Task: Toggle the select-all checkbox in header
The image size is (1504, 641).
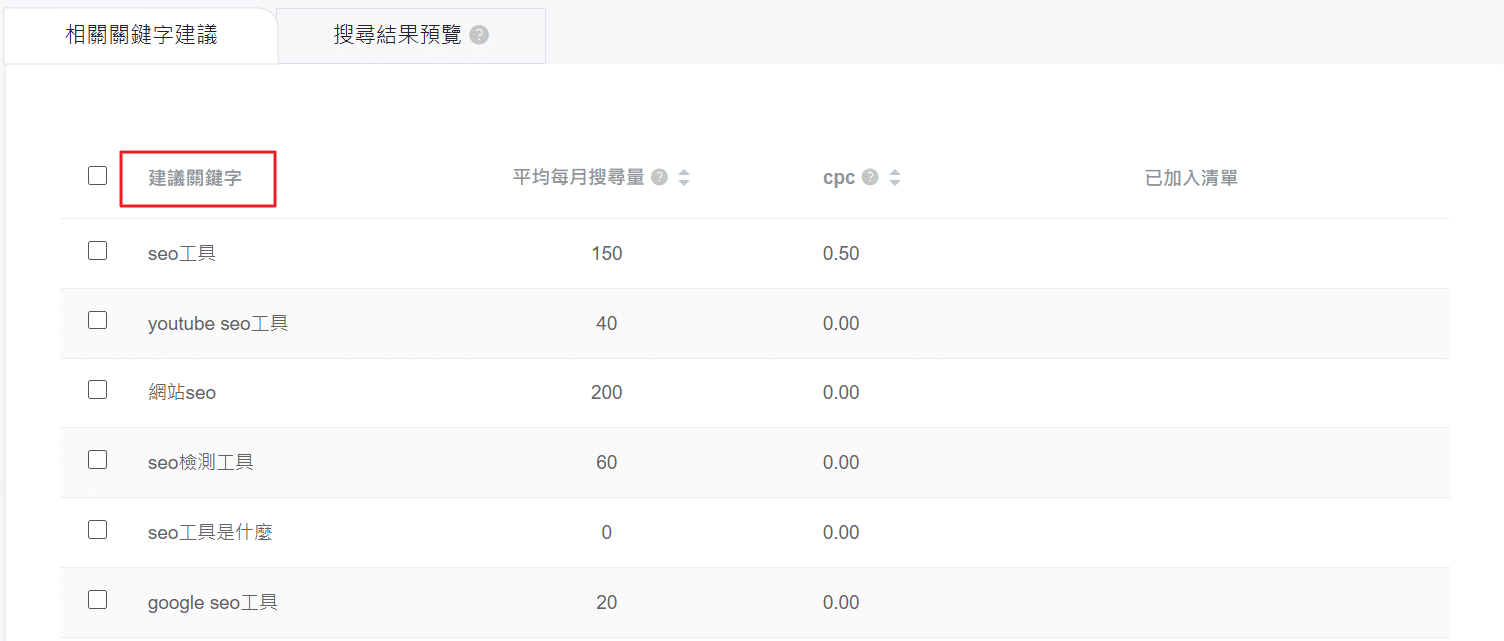Action: [x=97, y=176]
